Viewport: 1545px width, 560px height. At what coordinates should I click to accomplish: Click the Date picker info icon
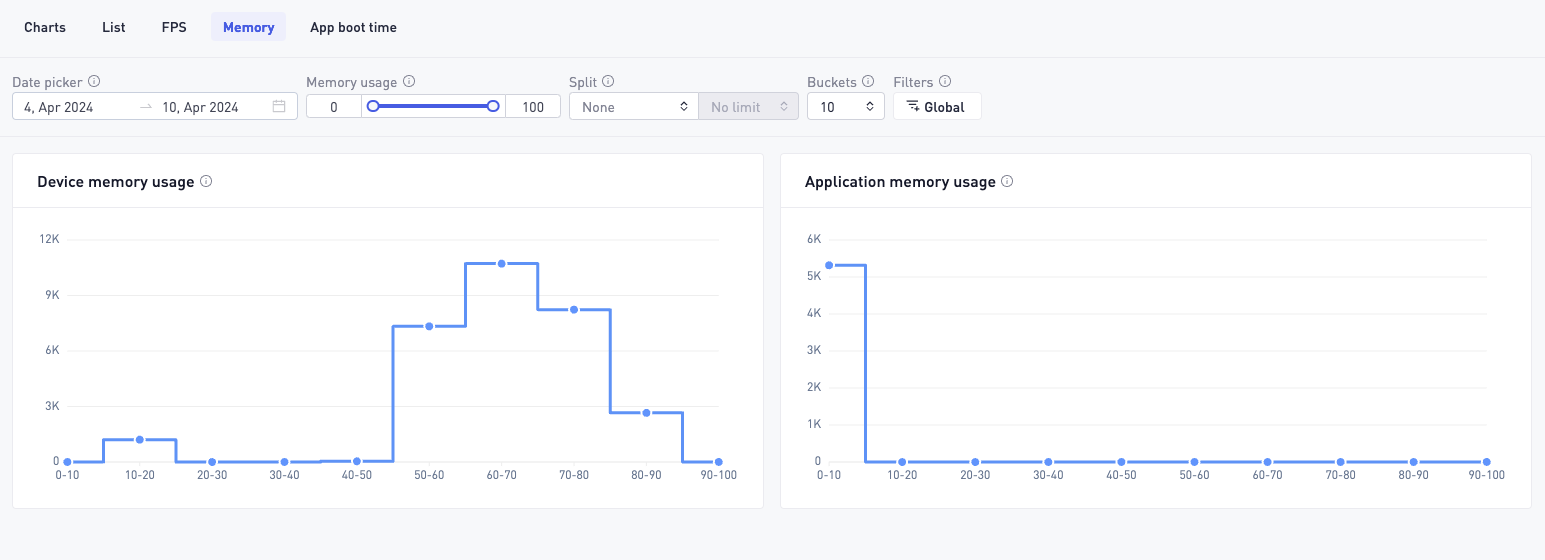(x=94, y=82)
